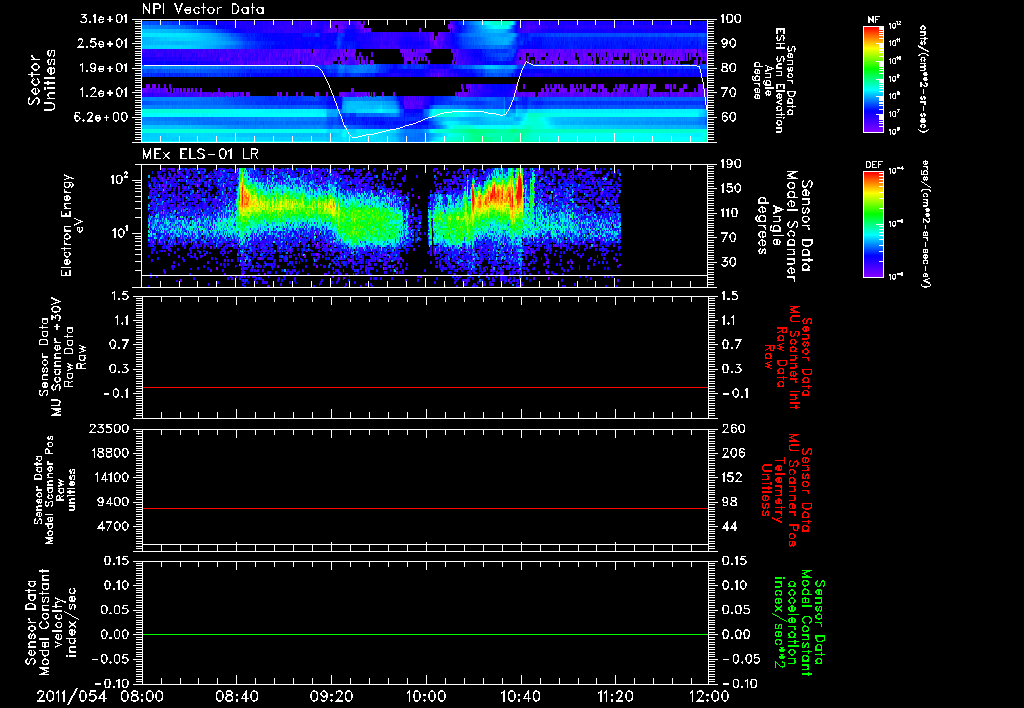The height and width of the screenshot is (708, 1024).
Task: Click the '152' telemetry tick value
Action: click(731, 477)
